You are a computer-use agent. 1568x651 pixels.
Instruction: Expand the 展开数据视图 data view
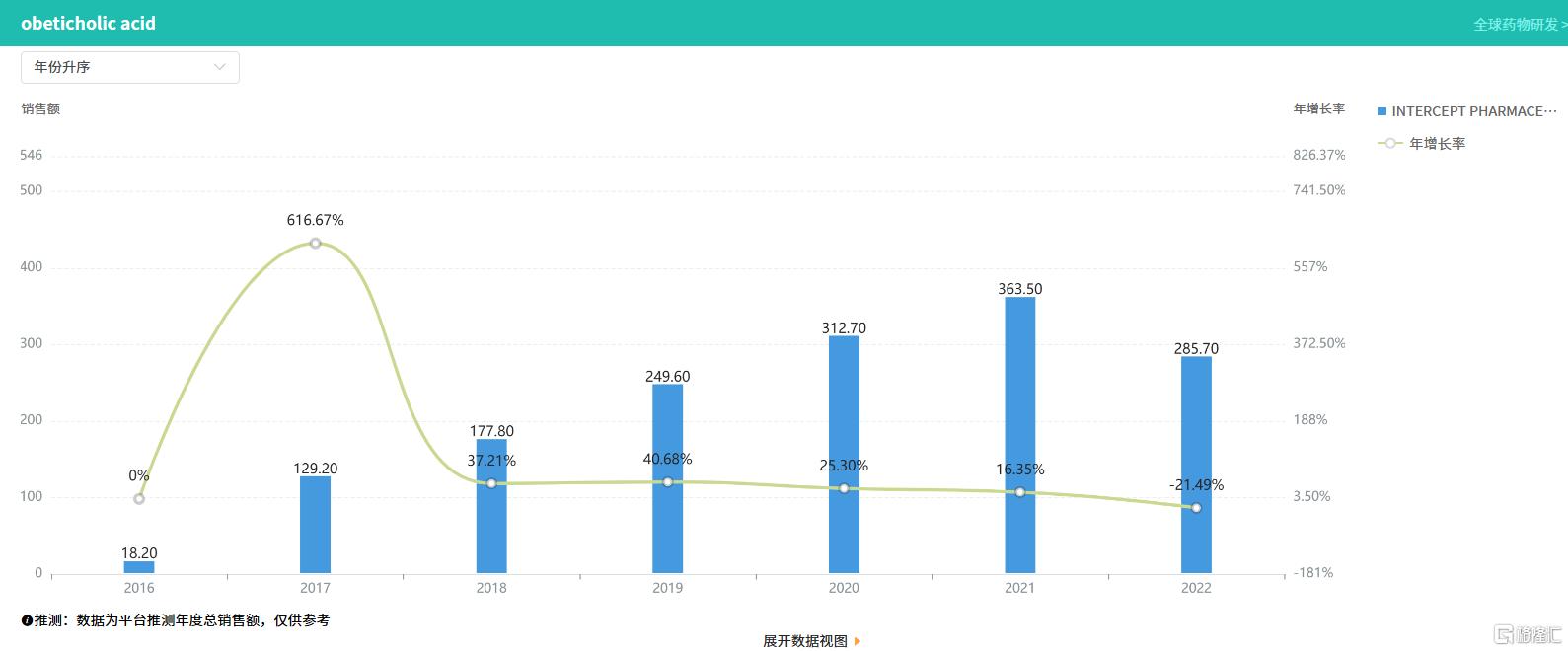pos(804,641)
